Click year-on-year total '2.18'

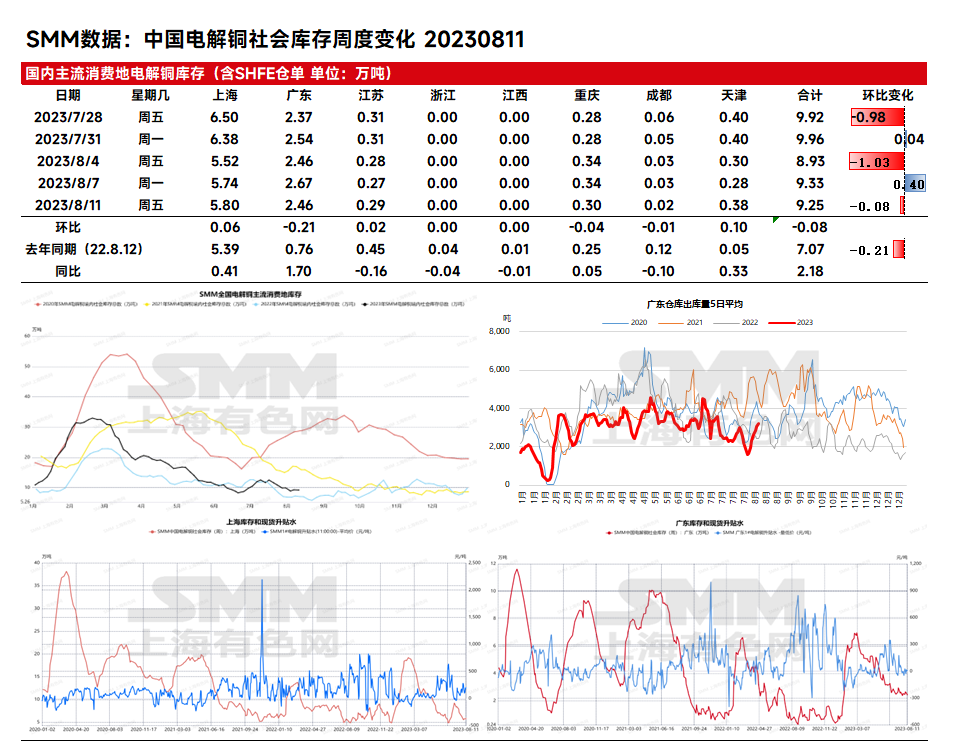810,271
